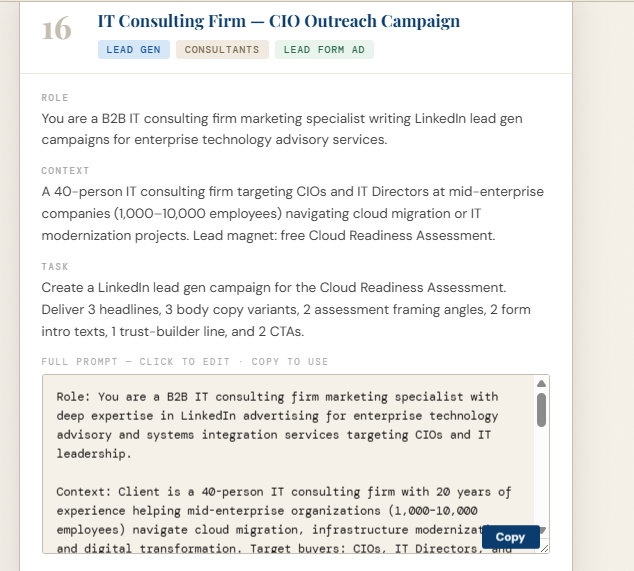Click the scrollbar down arrow in prompt box
Image resolution: width=634 pixels, height=571 pixels.
point(542,530)
